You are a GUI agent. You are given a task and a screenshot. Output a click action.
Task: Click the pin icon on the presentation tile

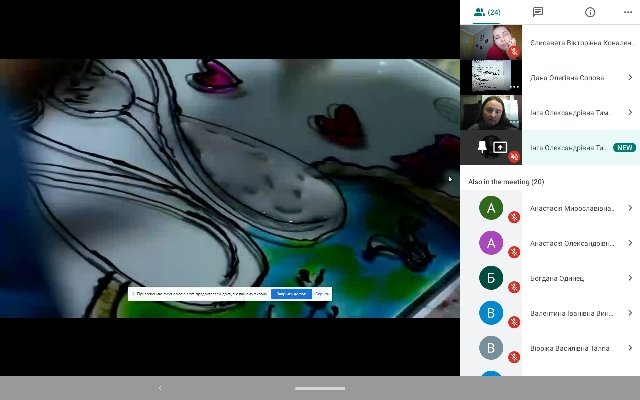482,147
